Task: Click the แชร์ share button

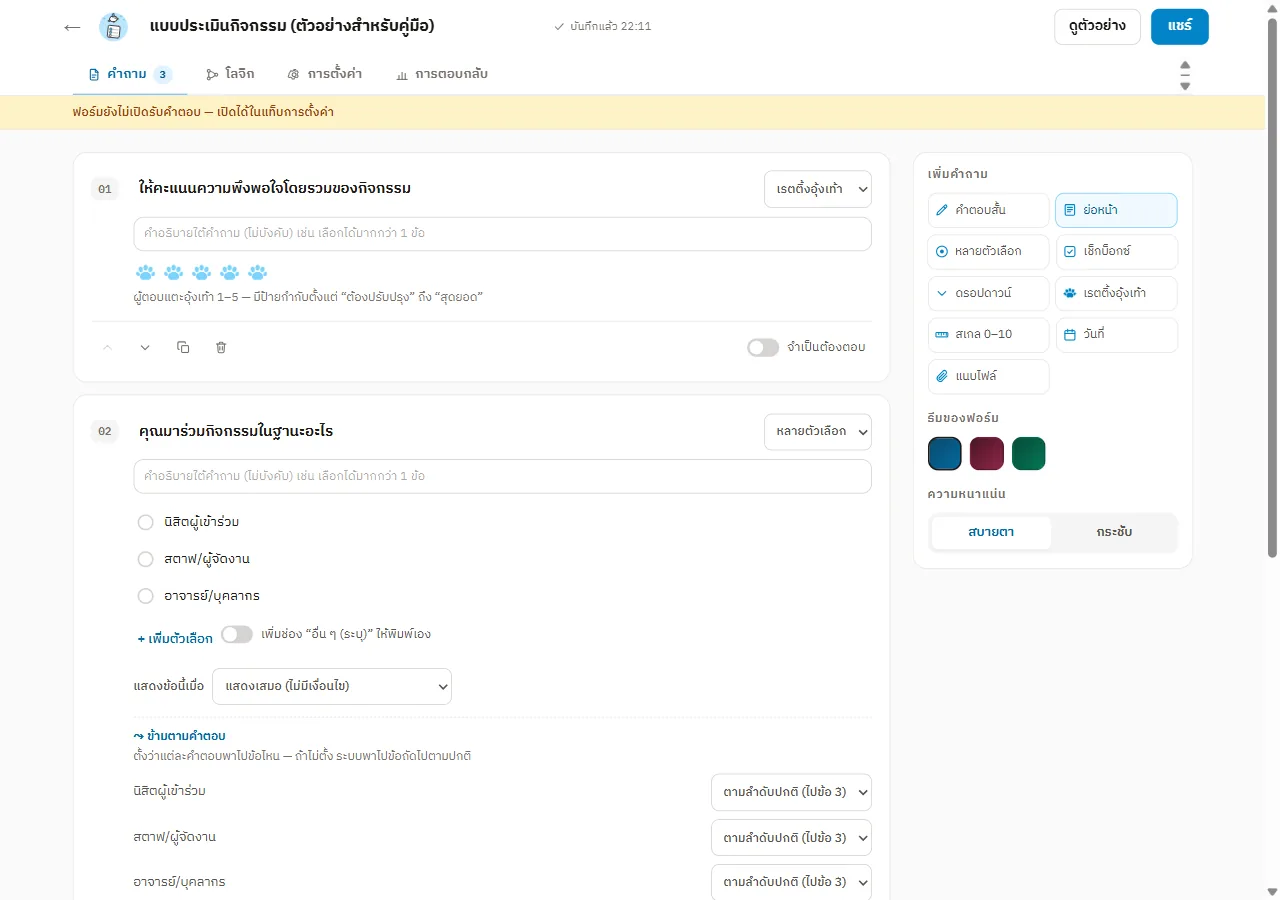Action: click(x=1180, y=27)
